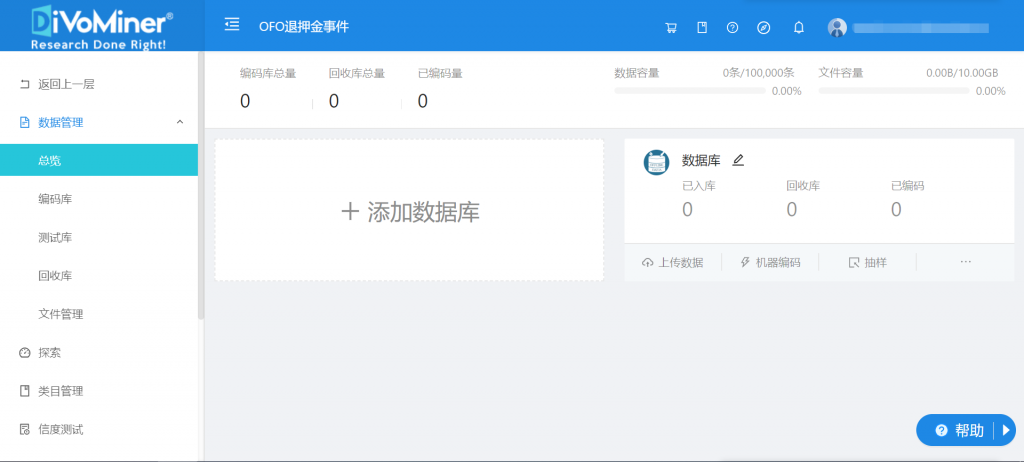Screen dimensions: 1024x462
Task: Click the 数据容量 progress bar
Action: pyautogui.click(x=690, y=91)
